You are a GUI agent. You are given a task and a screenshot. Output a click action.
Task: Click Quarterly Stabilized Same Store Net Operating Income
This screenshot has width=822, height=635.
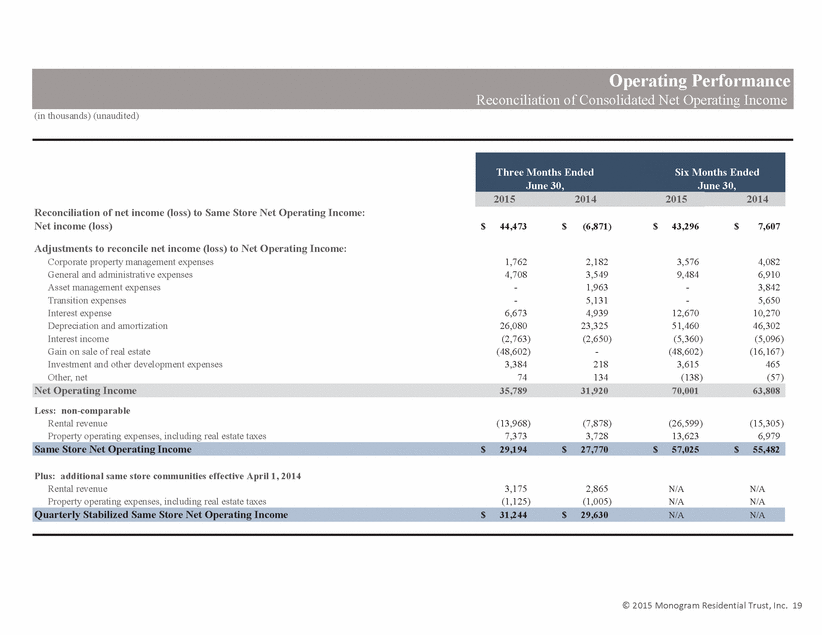coord(161,515)
